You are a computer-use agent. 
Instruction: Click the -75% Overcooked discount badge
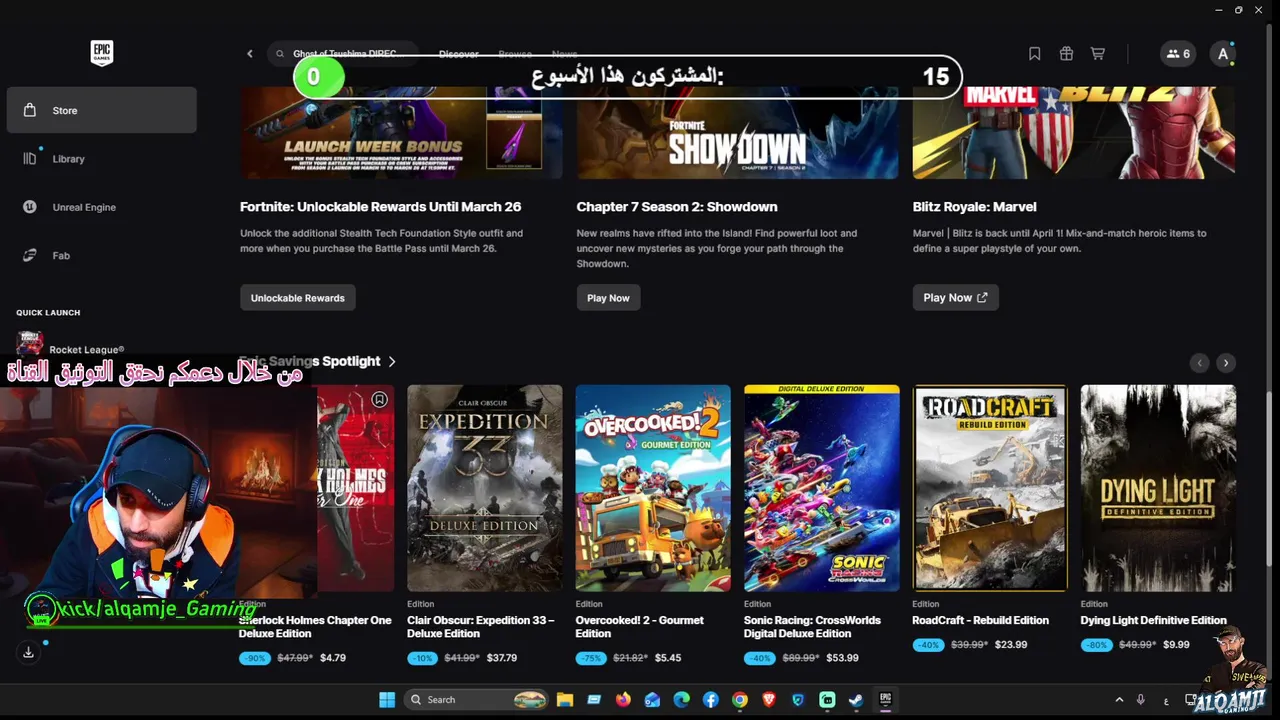pyautogui.click(x=591, y=658)
